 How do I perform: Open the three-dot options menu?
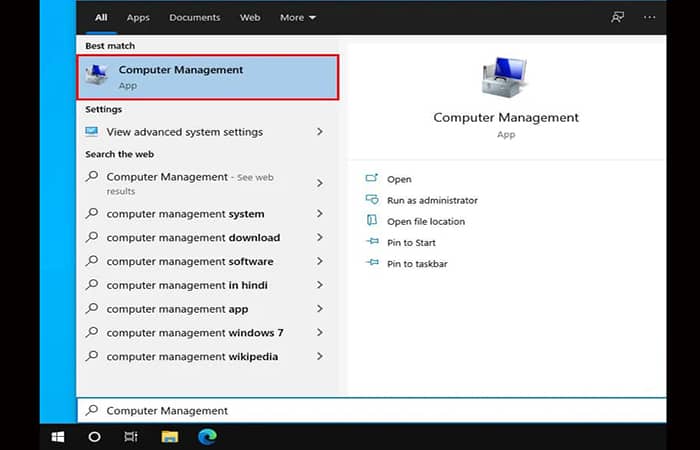(650, 17)
